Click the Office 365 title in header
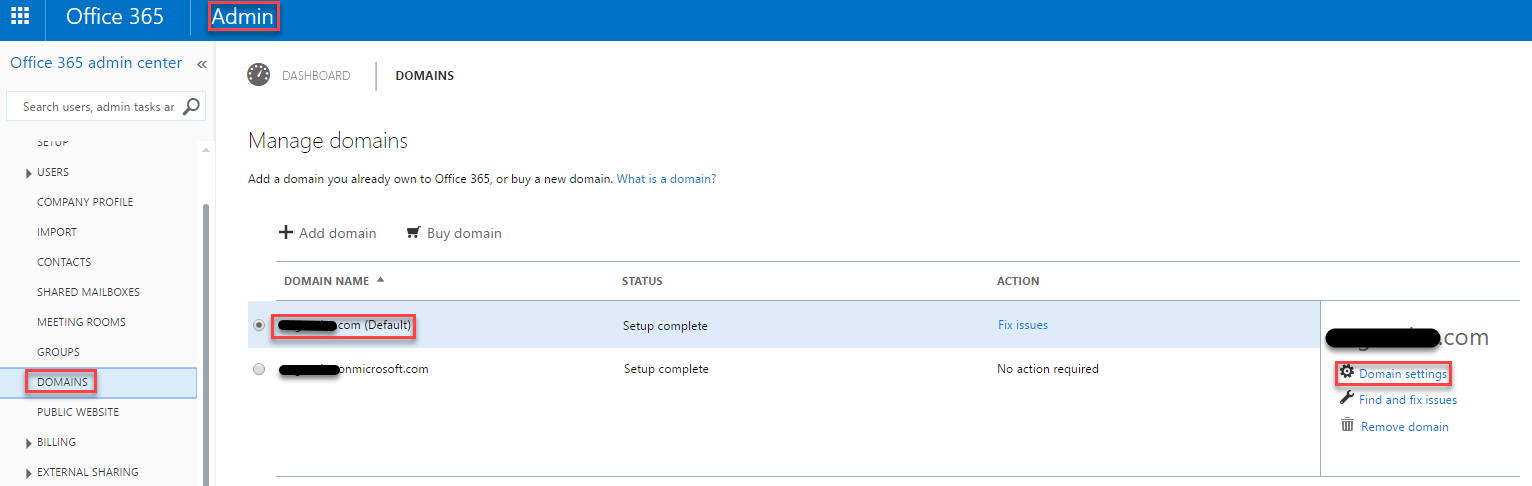This screenshot has height=486, width=1532. (115, 17)
